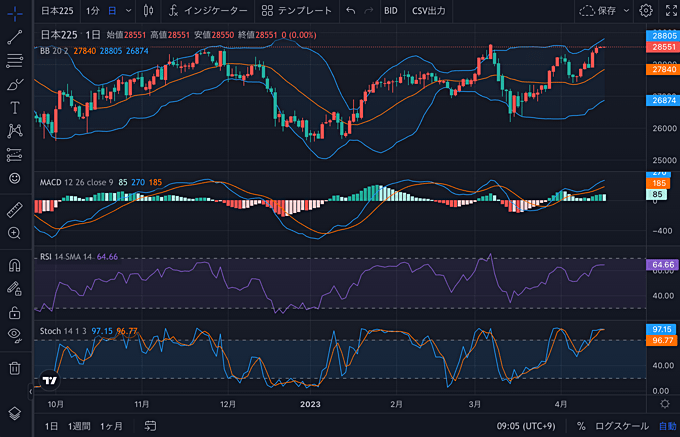Collapse the left toolbar via edge arrow
This screenshot has height=437, width=680.
[31, 392]
